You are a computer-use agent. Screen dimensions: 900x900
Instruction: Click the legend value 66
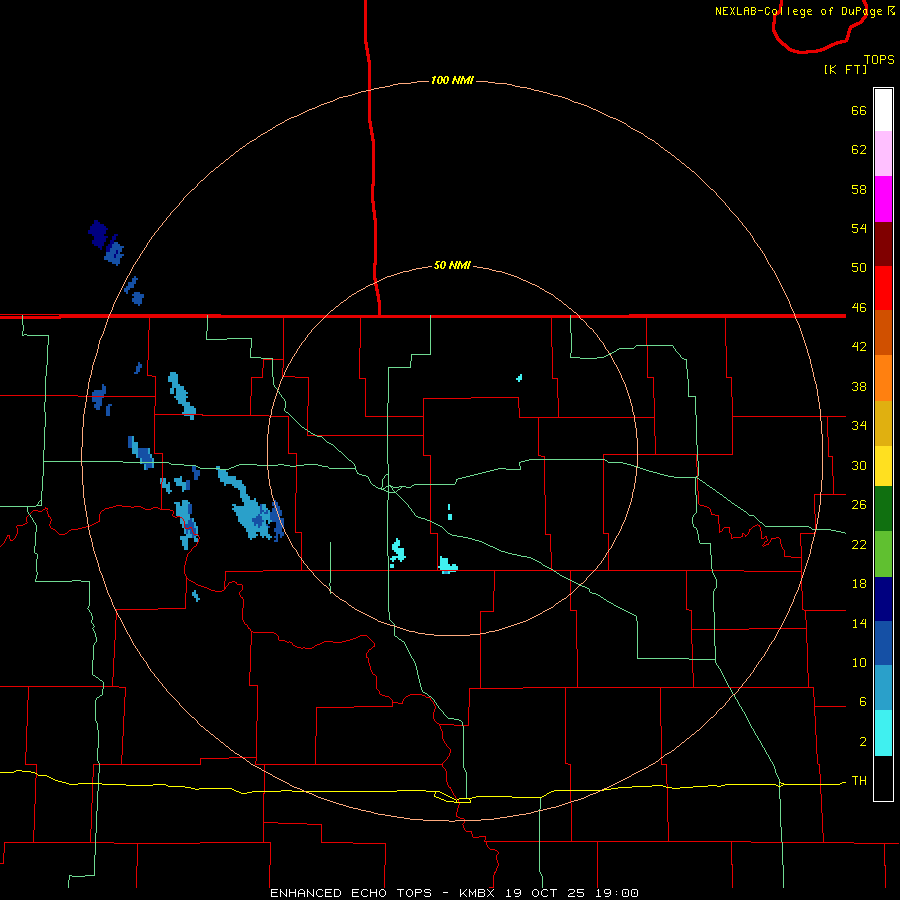click(x=859, y=111)
